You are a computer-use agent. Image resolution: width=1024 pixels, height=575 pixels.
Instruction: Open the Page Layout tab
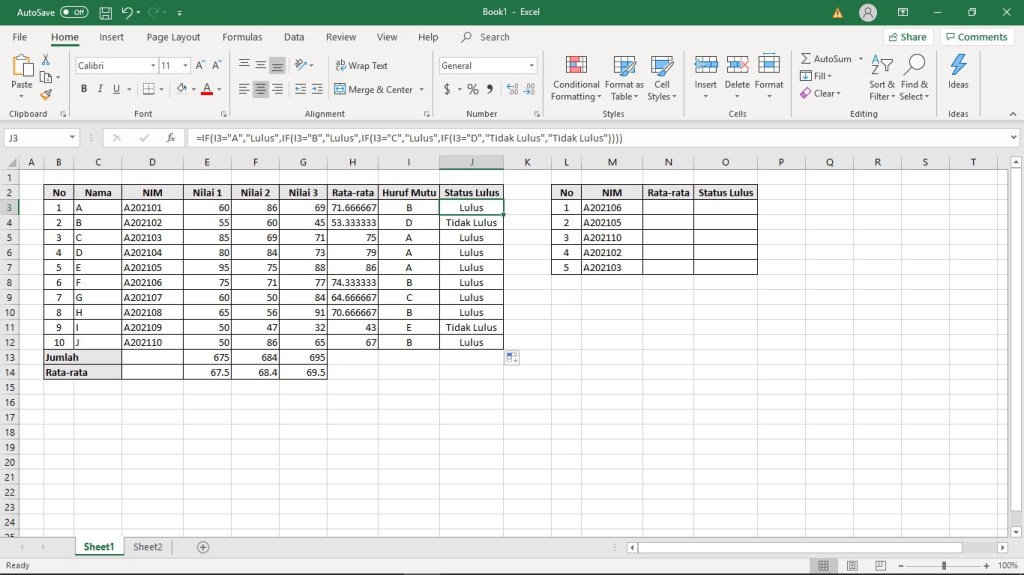click(173, 37)
